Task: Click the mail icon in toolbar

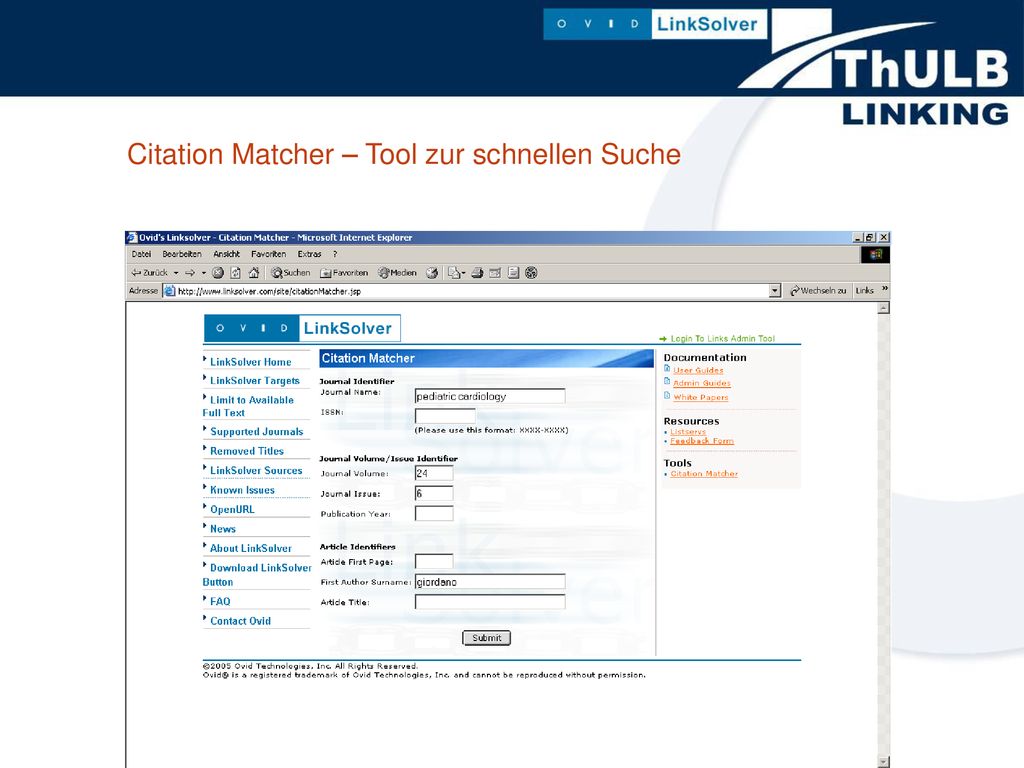Action: (456, 273)
